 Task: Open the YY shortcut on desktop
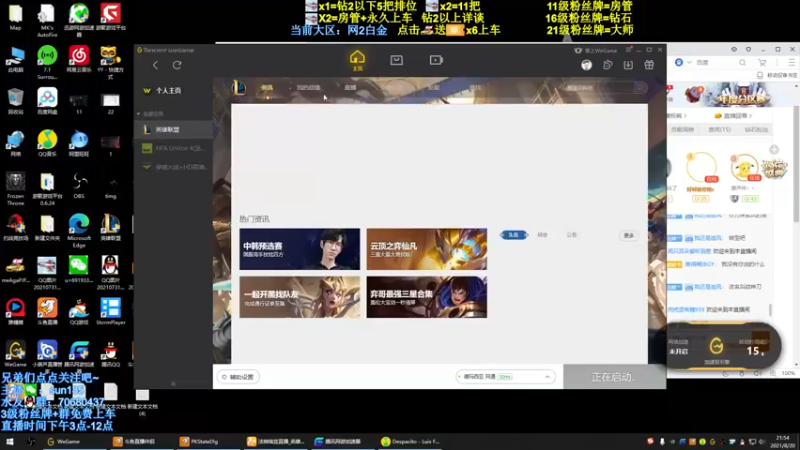(x=110, y=62)
